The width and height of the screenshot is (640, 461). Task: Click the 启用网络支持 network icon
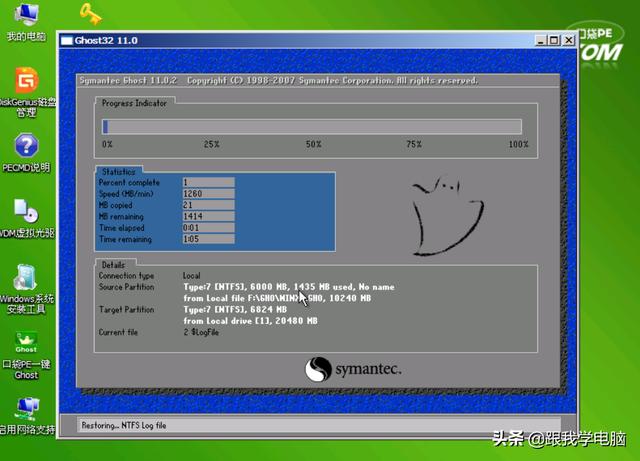click(26, 410)
